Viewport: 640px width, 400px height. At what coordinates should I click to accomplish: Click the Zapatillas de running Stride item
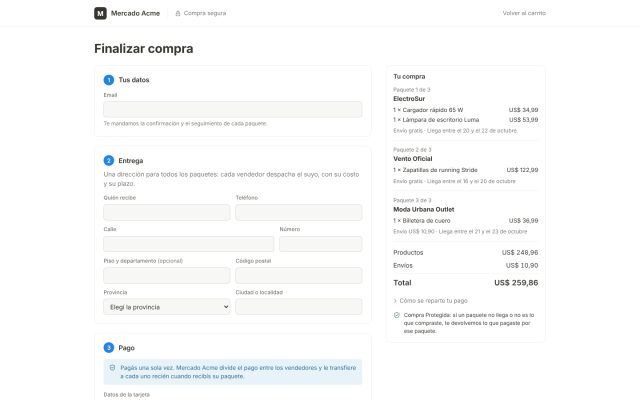pyautogui.click(x=435, y=170)
